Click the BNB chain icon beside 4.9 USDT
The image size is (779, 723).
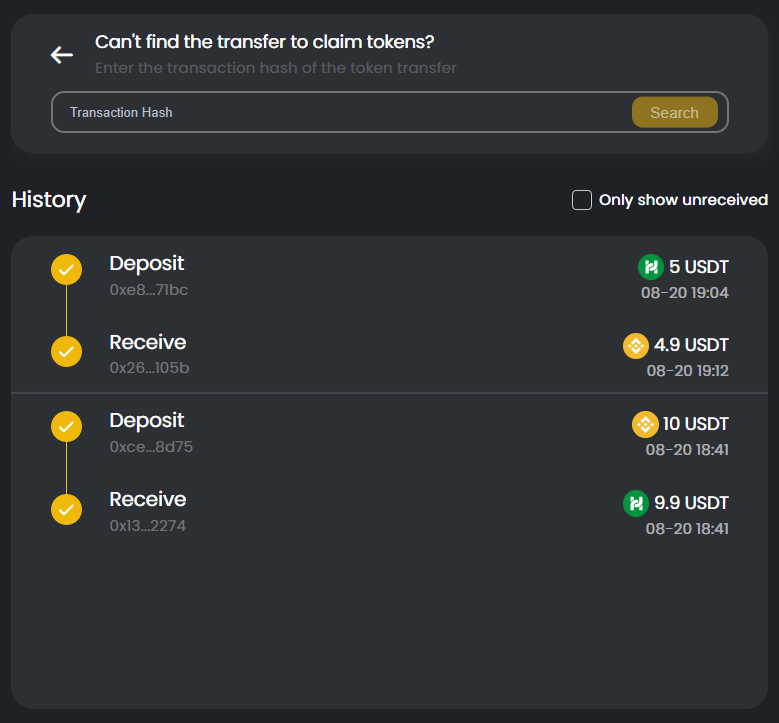point(636,345)
